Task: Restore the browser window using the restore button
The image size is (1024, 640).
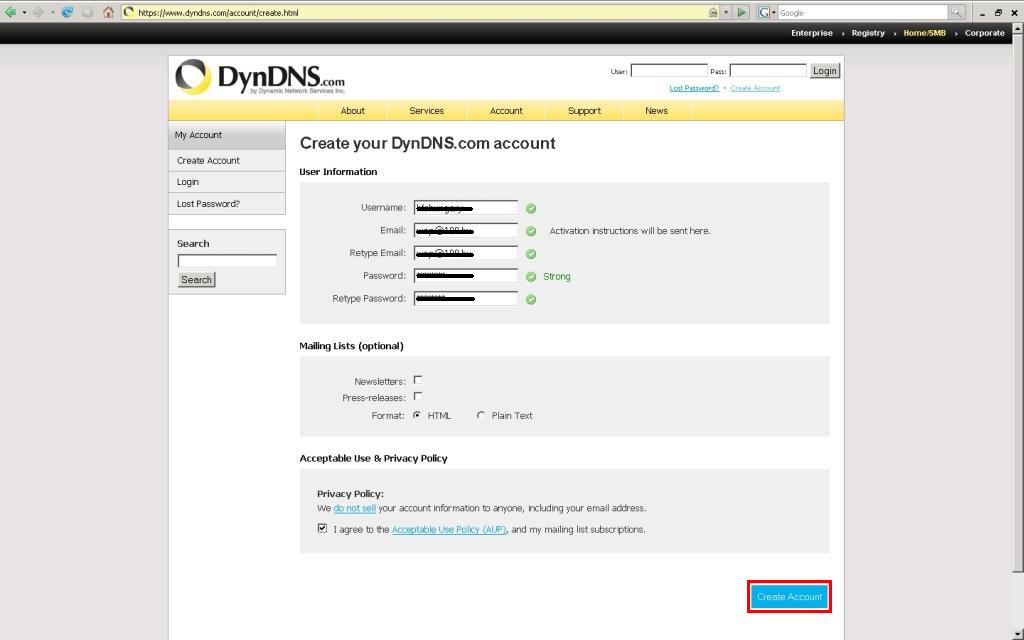Action: (998, 12)
